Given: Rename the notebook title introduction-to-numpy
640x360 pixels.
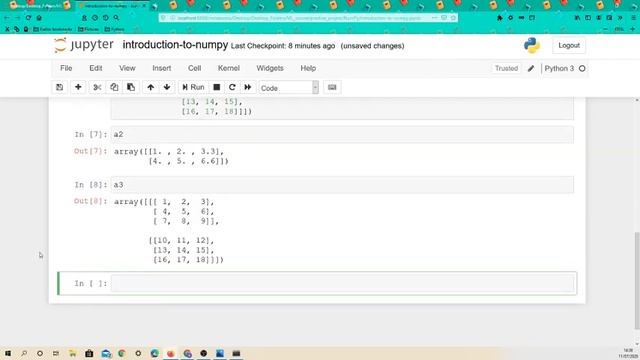Looking at the screenshot, I should click(175, 45).
